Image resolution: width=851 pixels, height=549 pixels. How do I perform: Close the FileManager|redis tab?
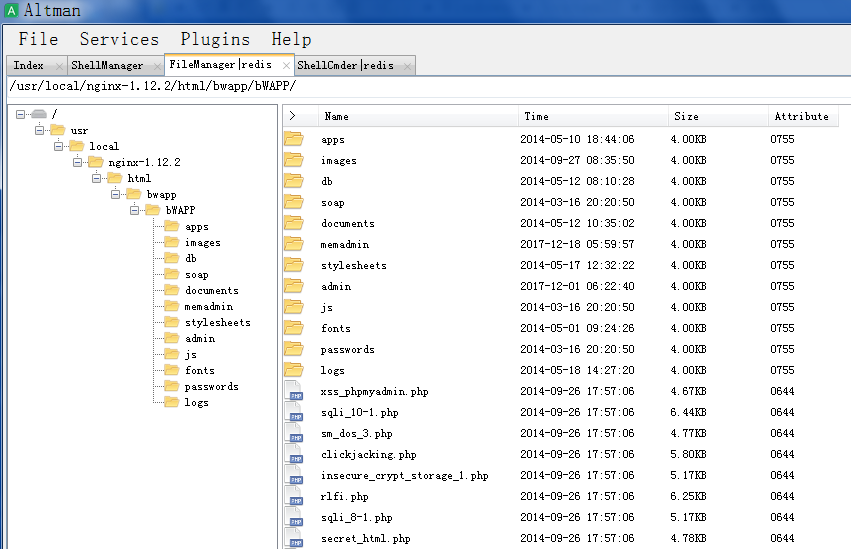coord(286,66)
